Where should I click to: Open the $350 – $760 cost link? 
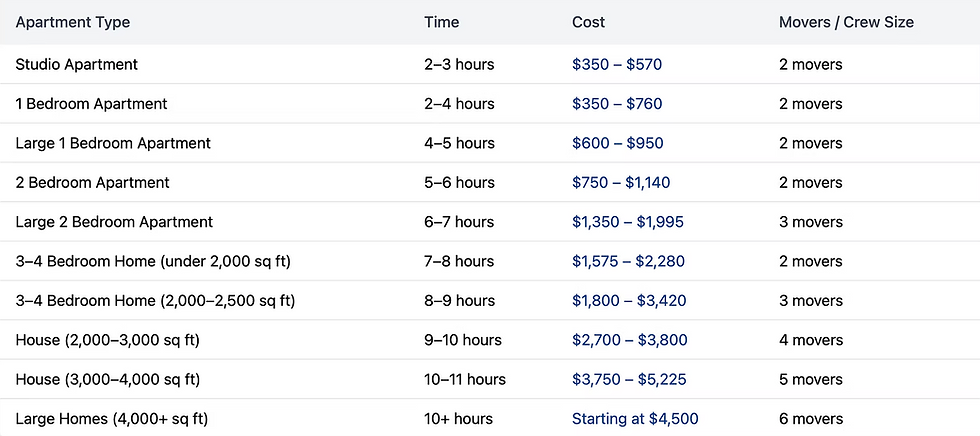pyautogui.click(x=617, y=104)
